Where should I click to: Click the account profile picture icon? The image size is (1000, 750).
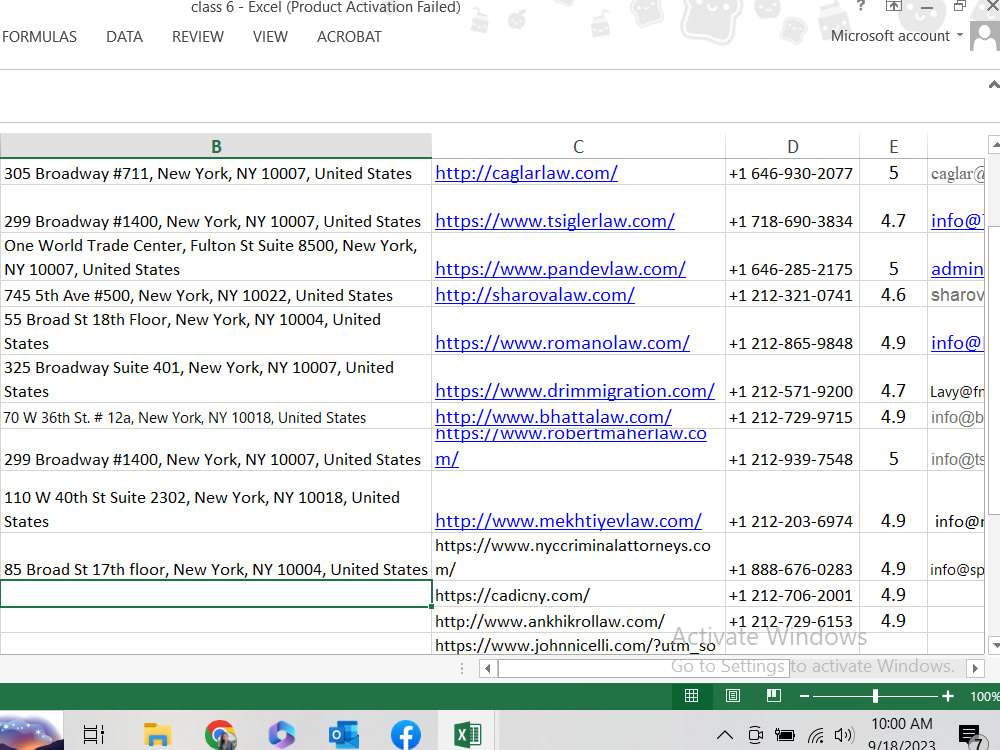coord(985,36)
